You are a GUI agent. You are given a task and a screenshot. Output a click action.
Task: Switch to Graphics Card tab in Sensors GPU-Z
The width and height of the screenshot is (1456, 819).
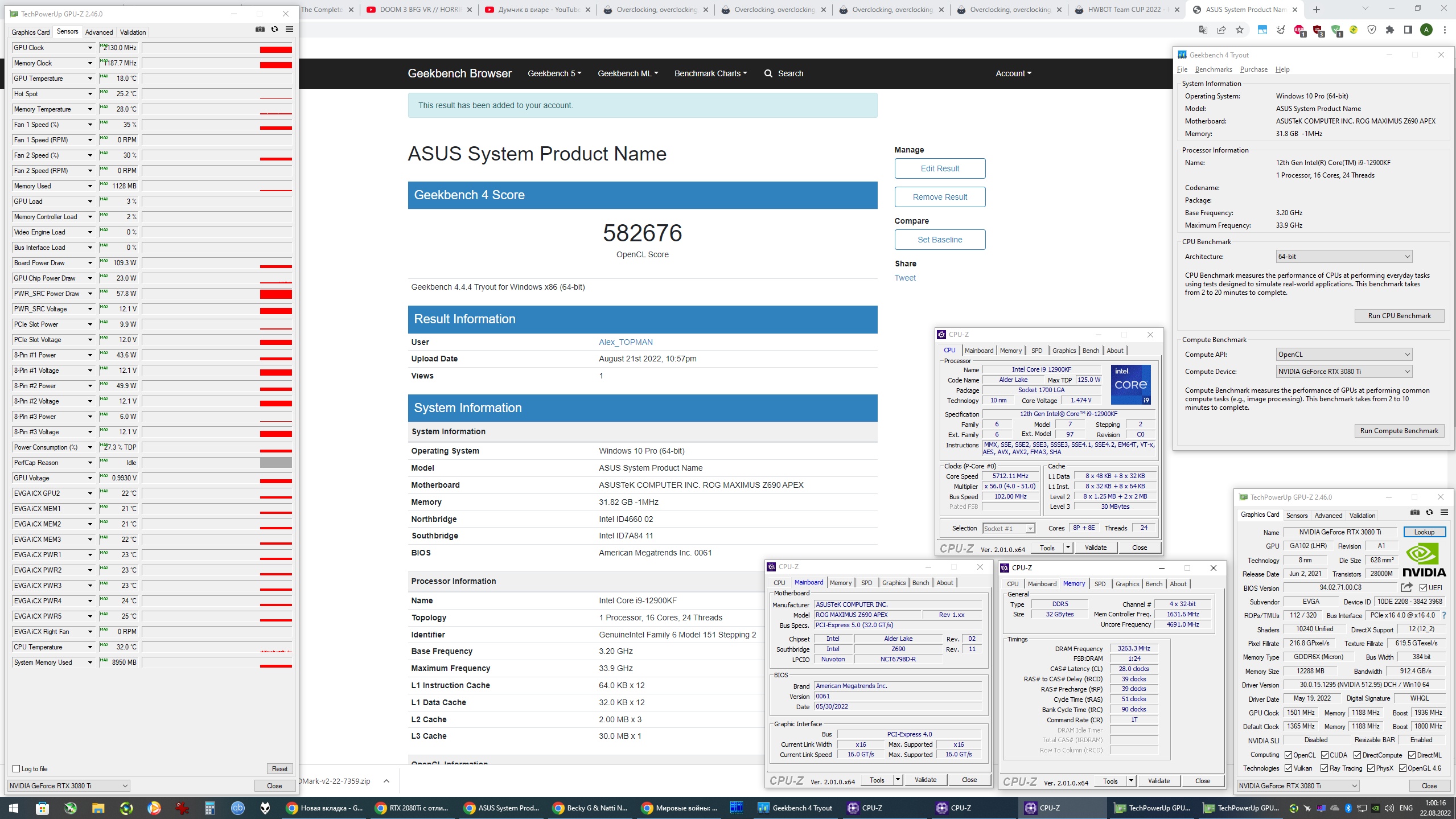(x=31, y=32)
